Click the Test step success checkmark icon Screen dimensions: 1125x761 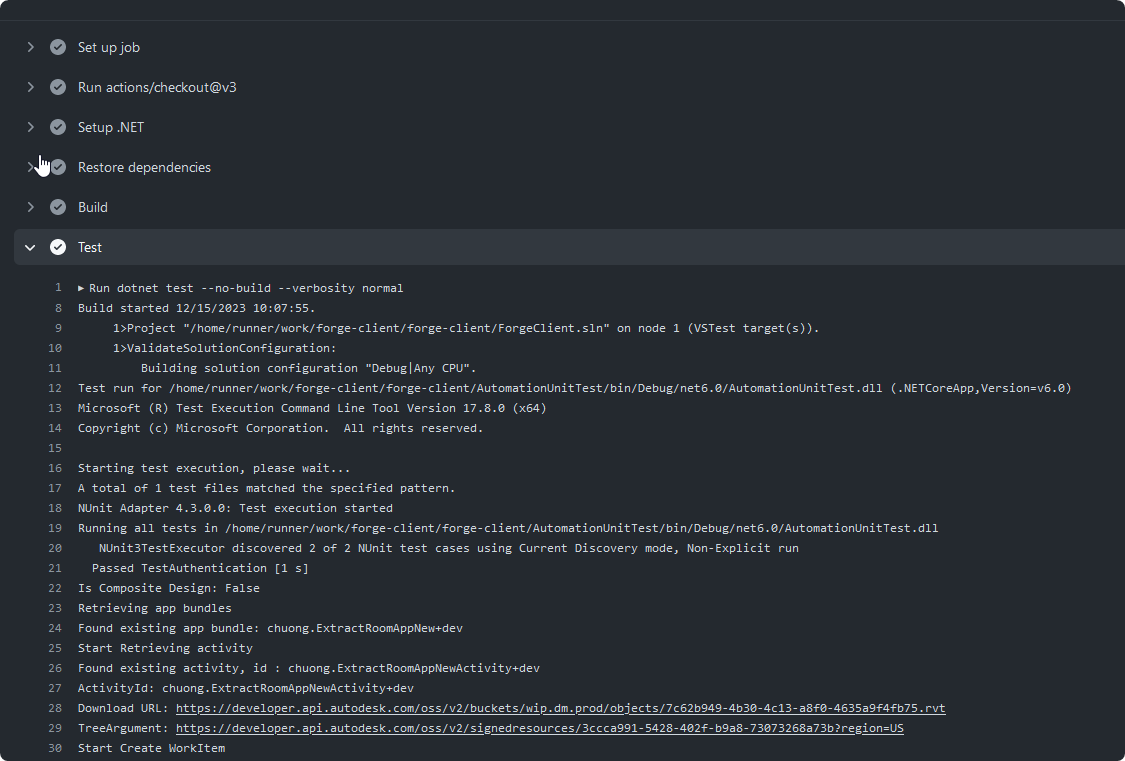(x=58, y=247)
